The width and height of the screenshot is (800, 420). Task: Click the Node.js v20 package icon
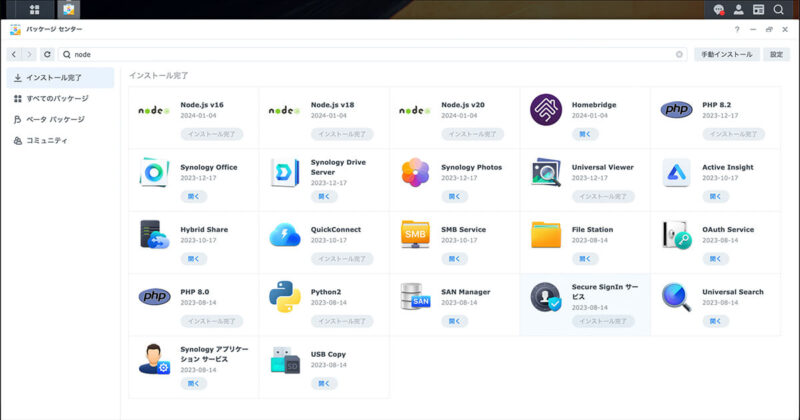point(415,110)
